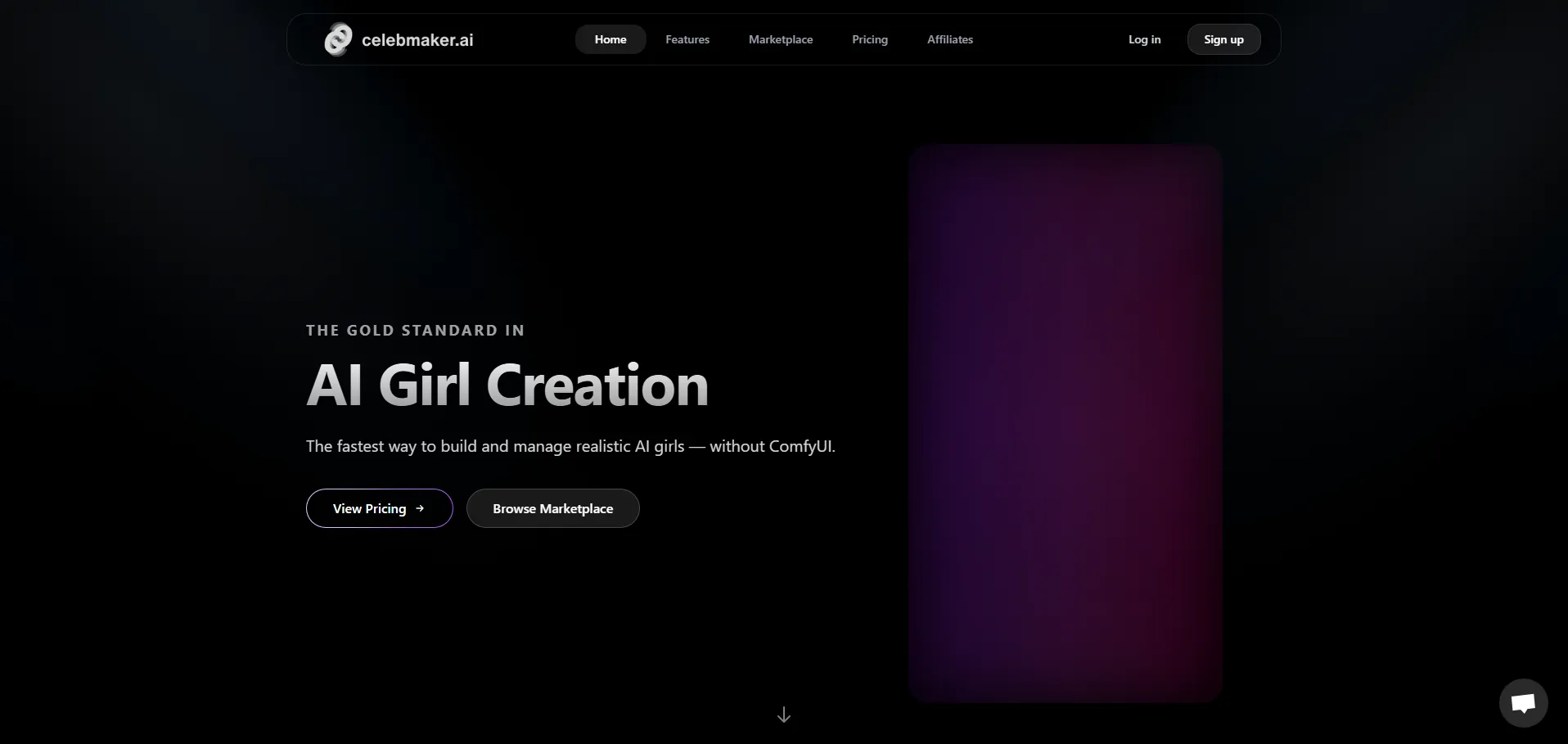The width and height of the screenshot is (1568, 744).
Task: Click the Log in link
Action: click(1144, 39)
